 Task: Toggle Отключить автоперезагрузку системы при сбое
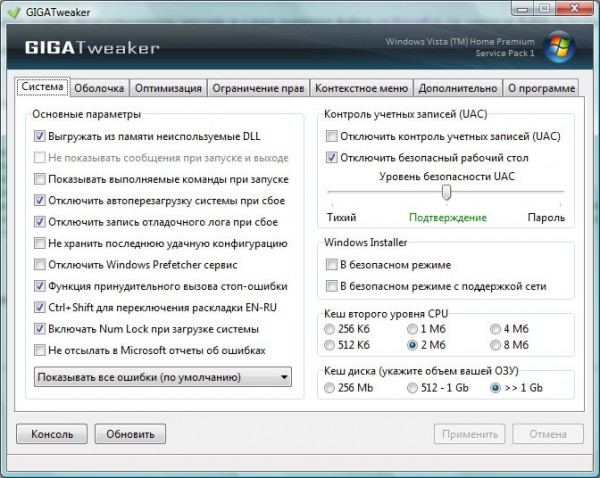pos(40,200)
